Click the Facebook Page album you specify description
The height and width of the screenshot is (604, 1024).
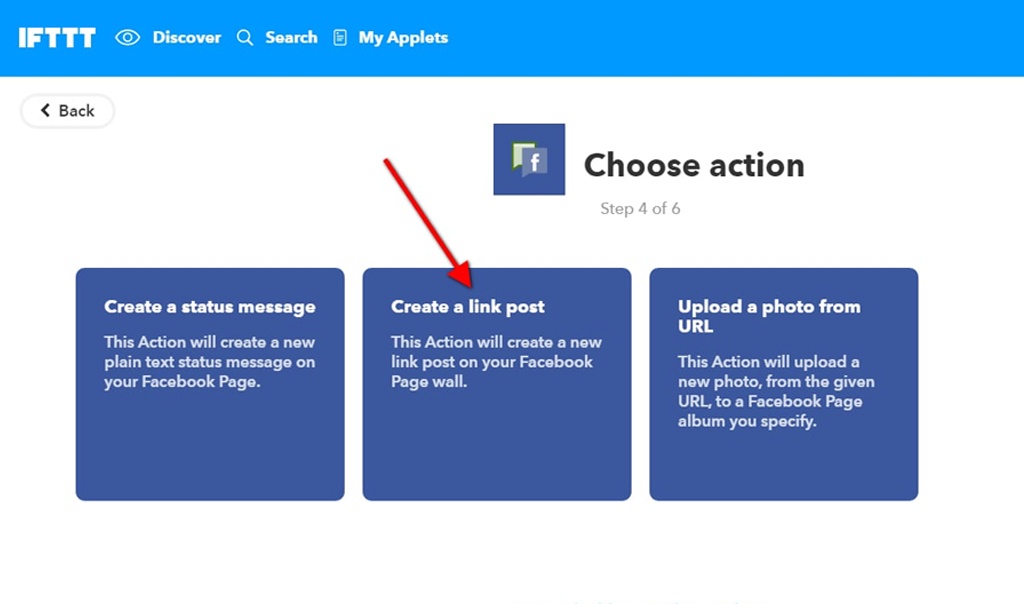(x=776, y=391)
